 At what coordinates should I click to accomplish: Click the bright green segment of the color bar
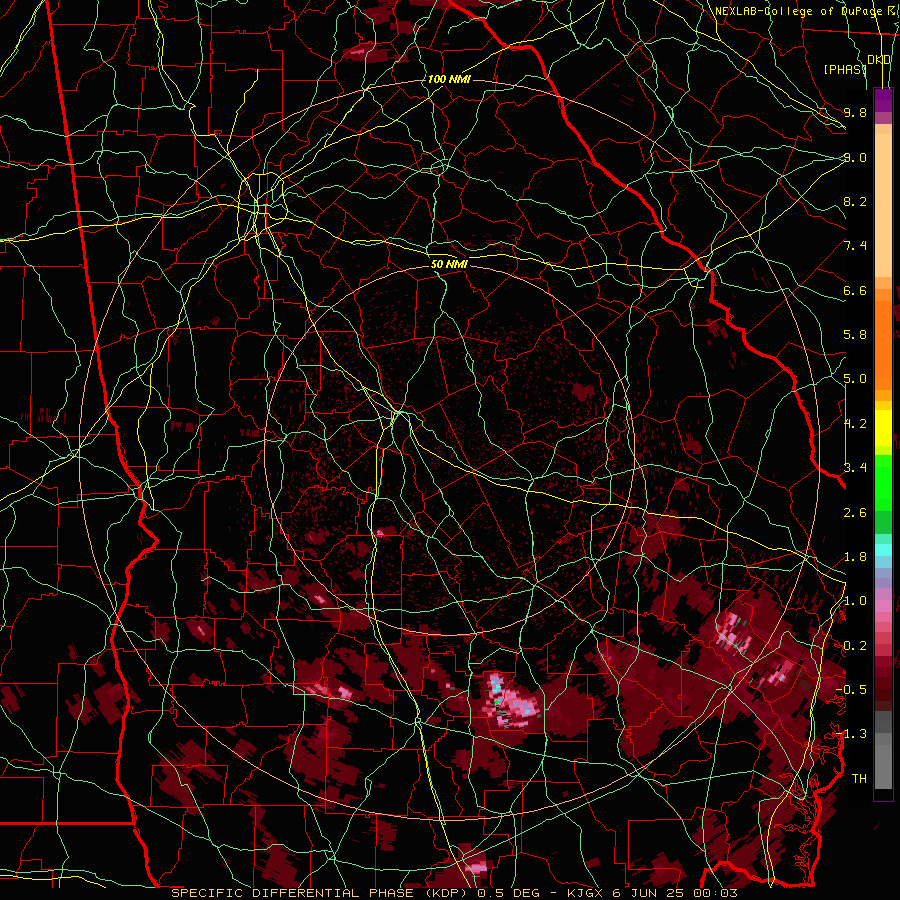pyautogui.click(x=883, y=482)
